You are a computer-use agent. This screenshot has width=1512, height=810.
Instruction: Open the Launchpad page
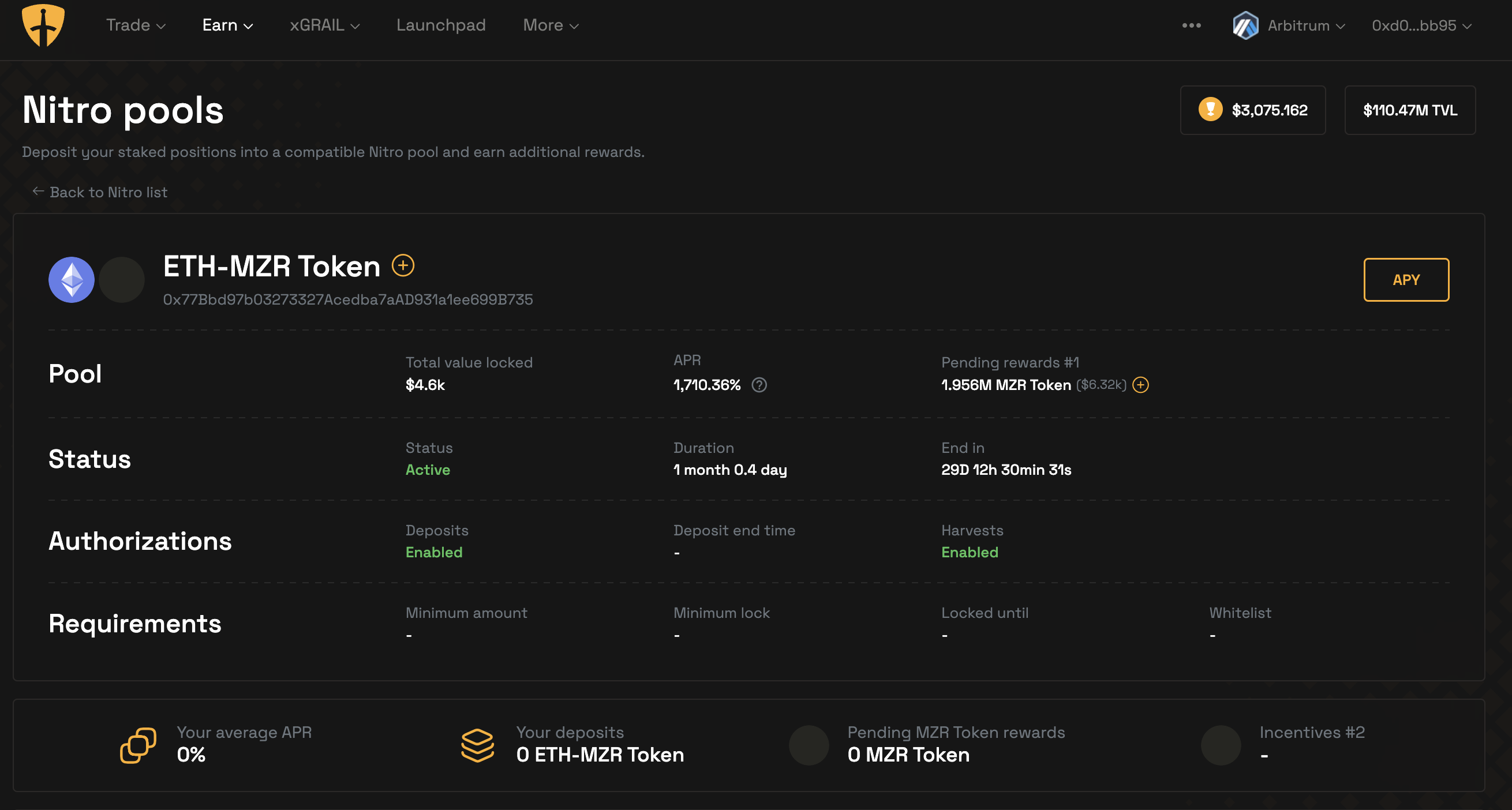pyautogui.click(x=441, y=25)
